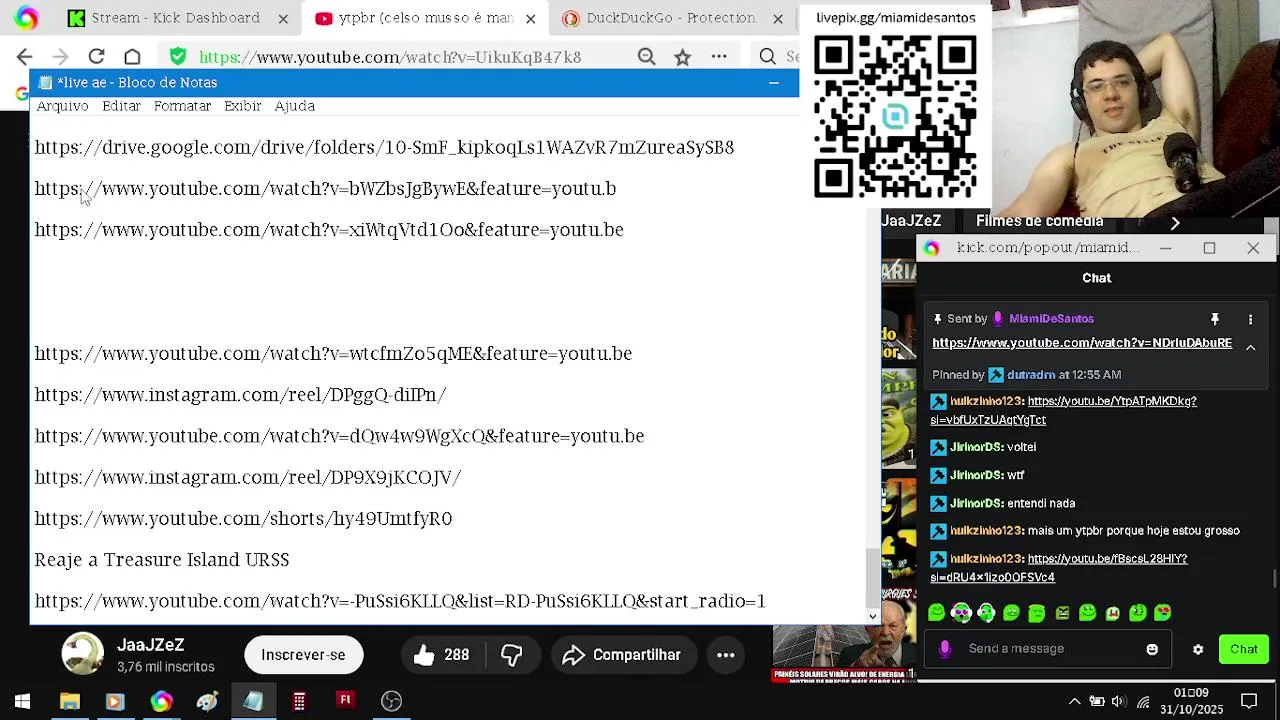
Task: Open emoji picker smiley in chat input
Action: tap(1152, 649)
